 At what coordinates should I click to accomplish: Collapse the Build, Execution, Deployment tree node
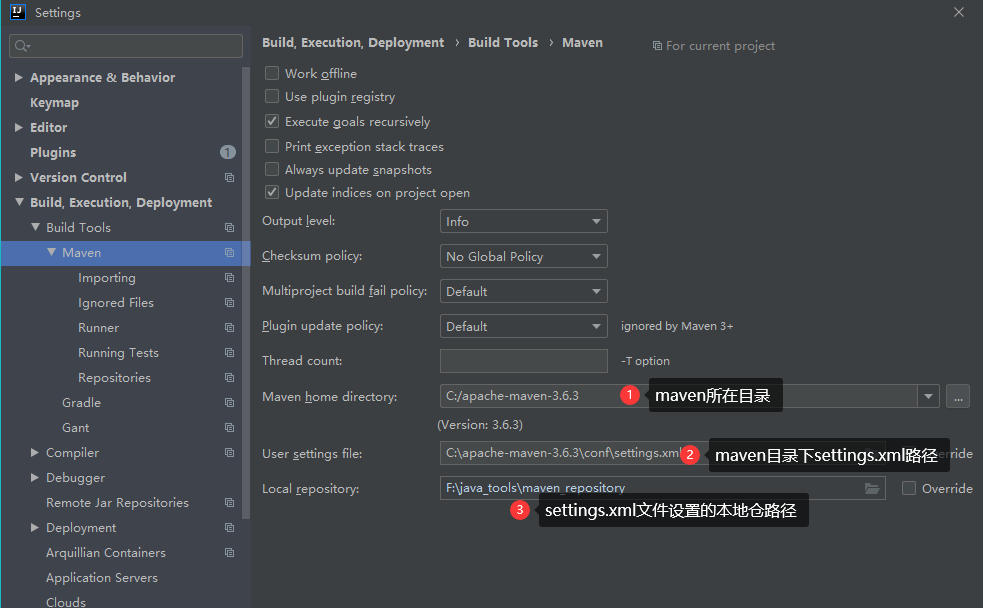(x=19, y=202)
